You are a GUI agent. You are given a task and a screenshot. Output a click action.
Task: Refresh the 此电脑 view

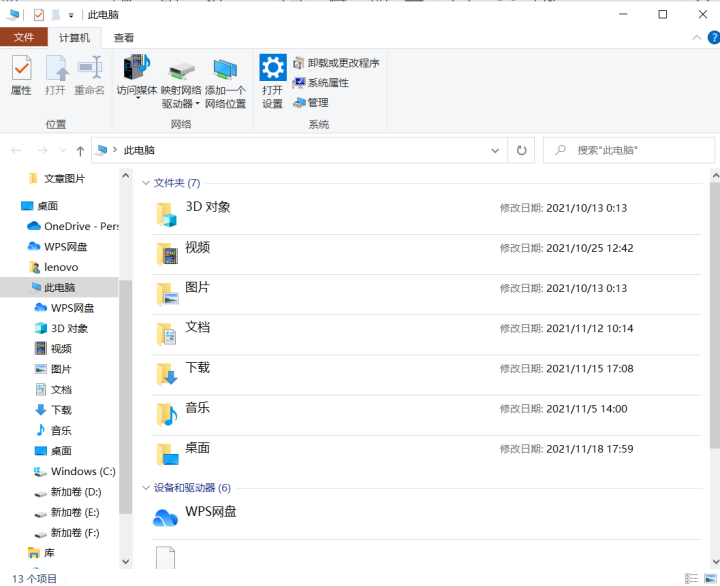520,150
